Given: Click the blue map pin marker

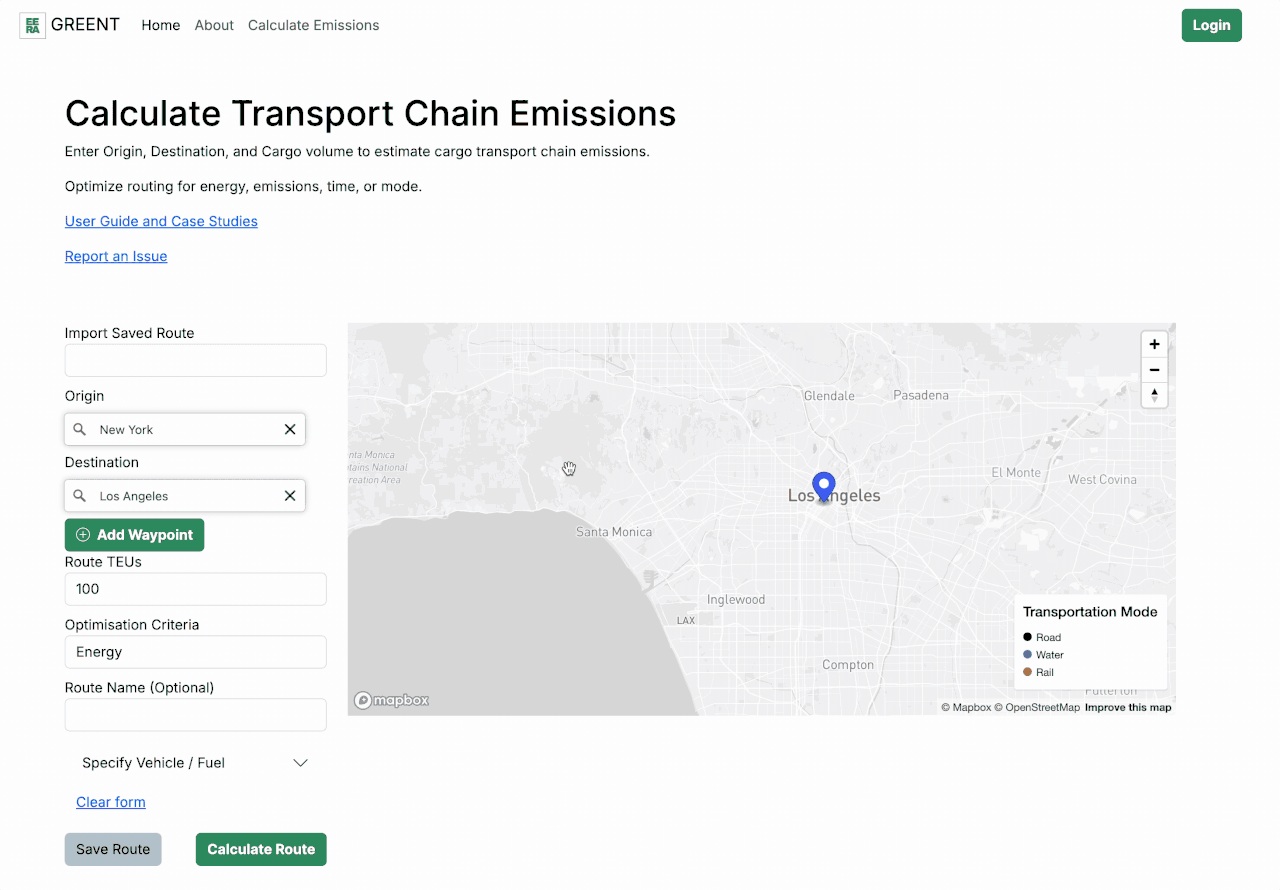Looking at the screenshot, I should tap(823, 486).
